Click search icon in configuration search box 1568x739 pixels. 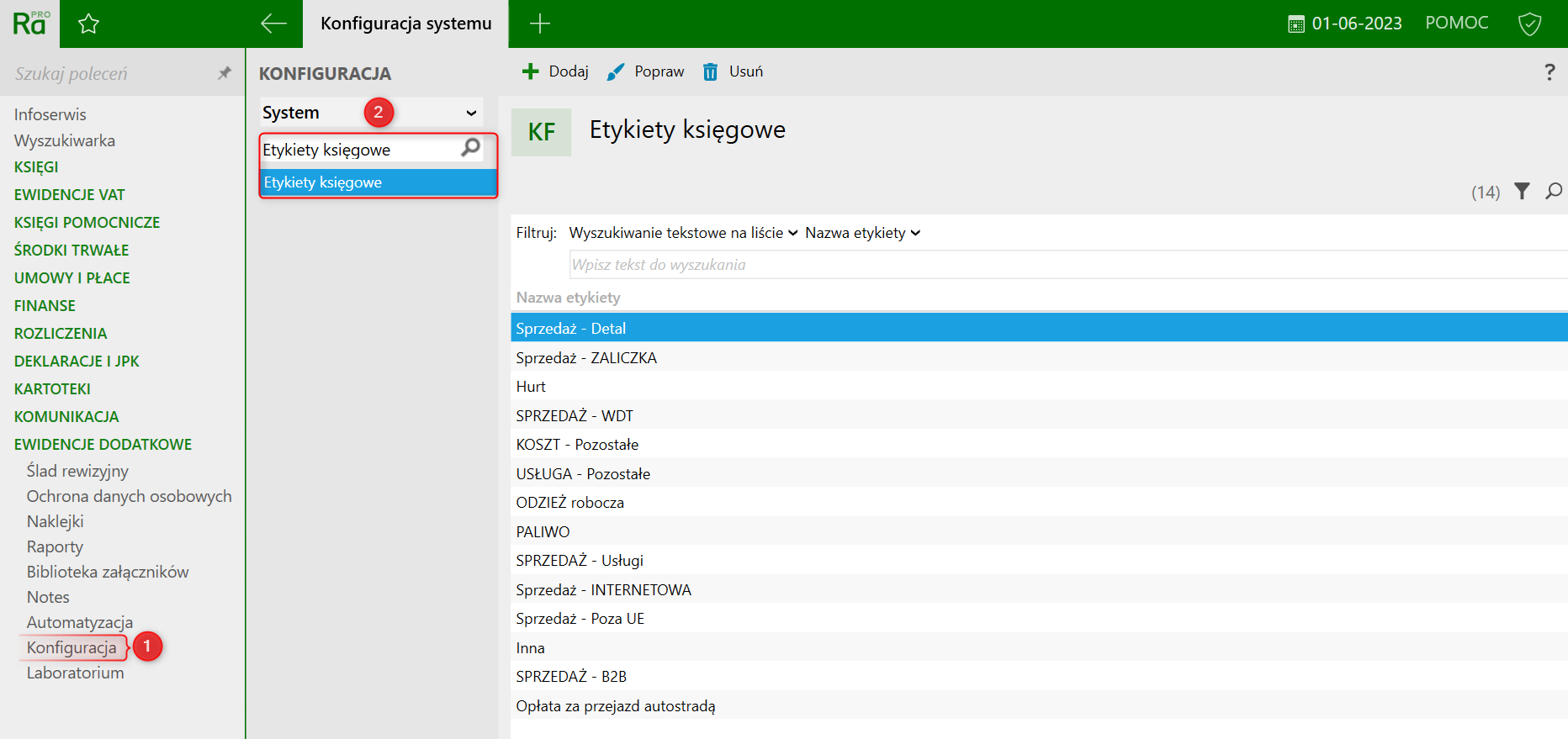(470, 148)
